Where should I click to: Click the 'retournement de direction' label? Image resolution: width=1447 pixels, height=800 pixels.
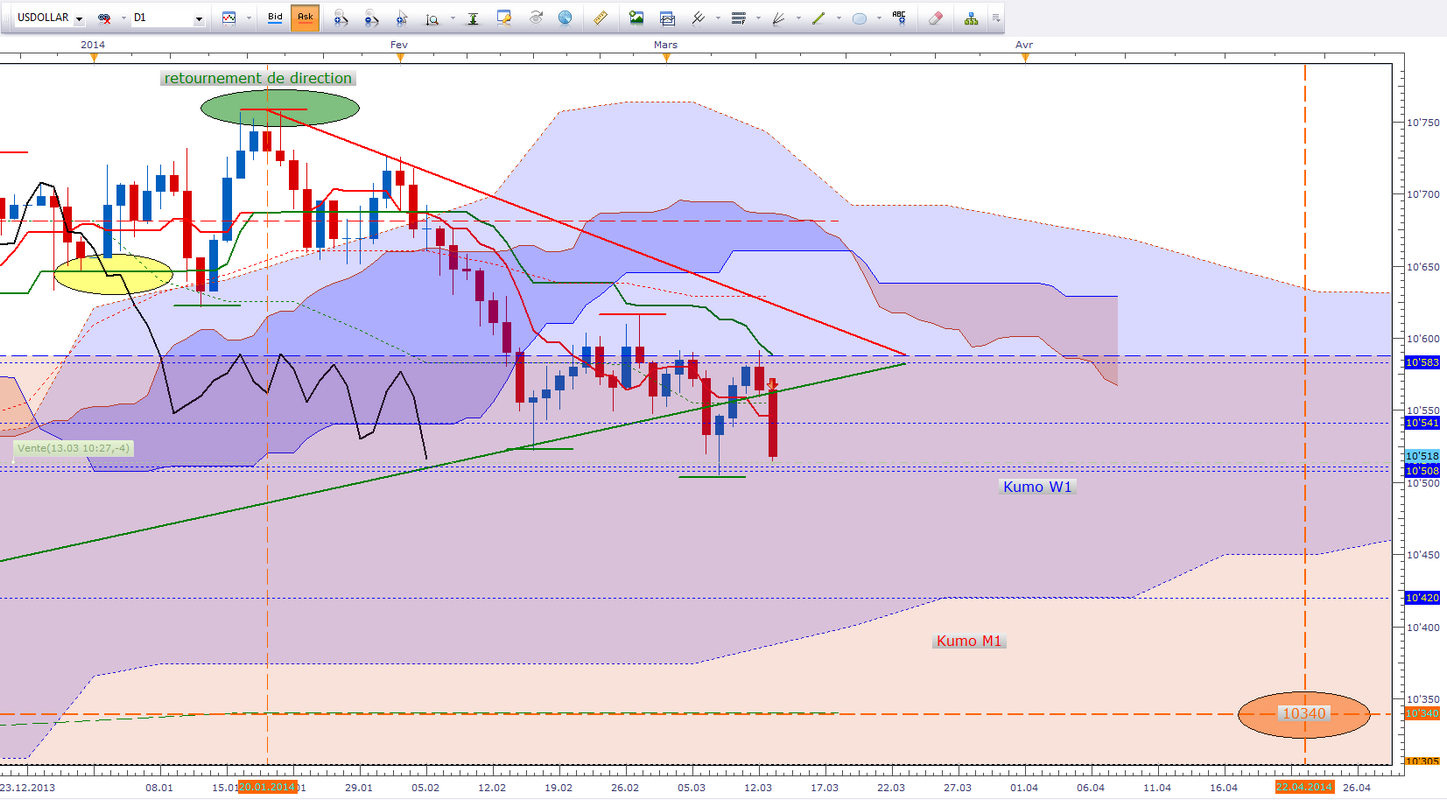(258, 78)
